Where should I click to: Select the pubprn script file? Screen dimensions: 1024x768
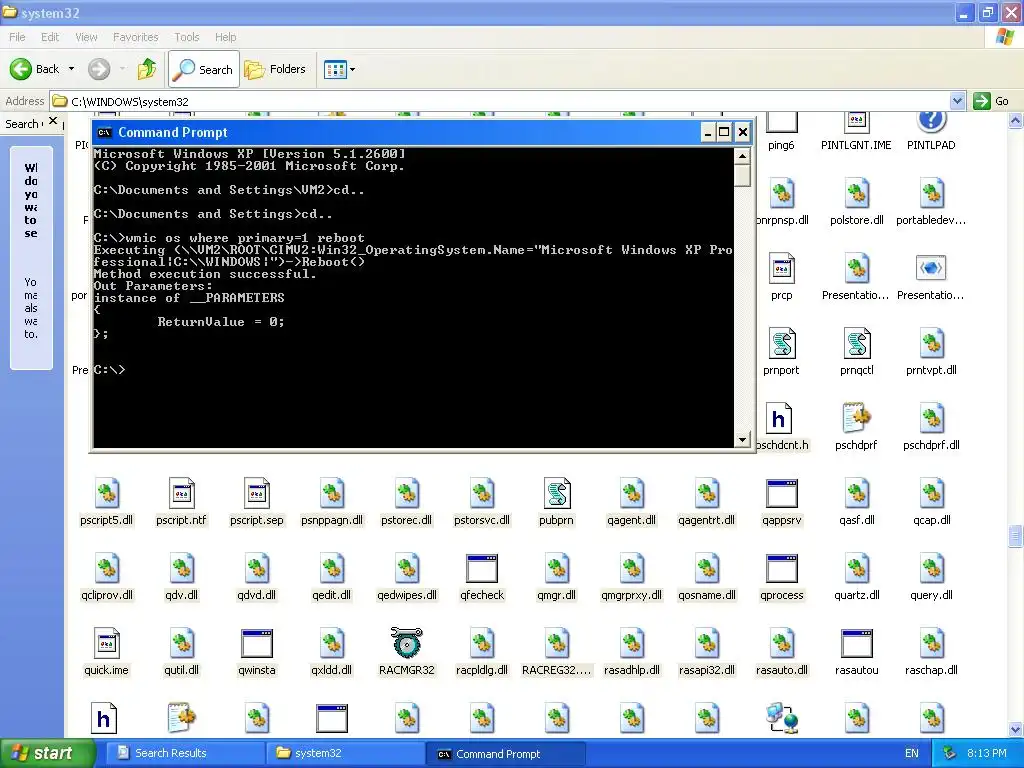click(556, 502)
